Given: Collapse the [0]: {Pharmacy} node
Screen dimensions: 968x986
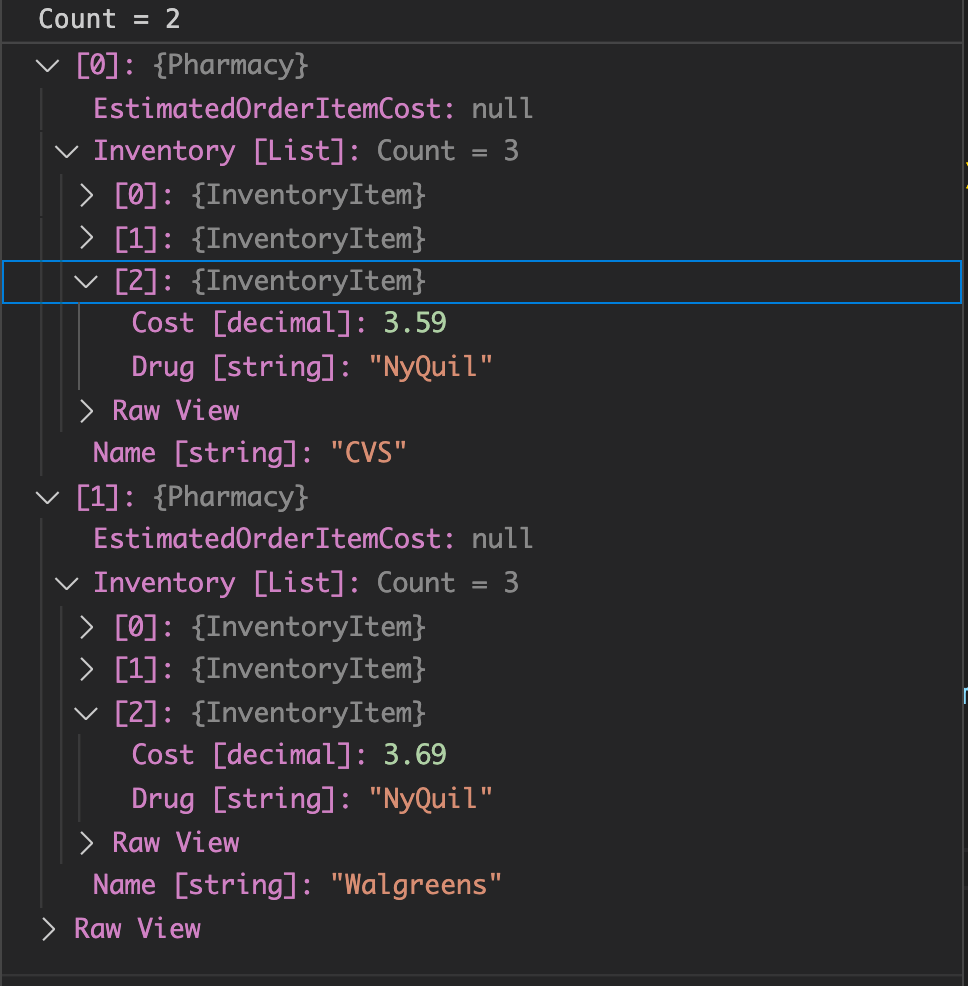Looking at the screenshot, I should pos(48,65).
